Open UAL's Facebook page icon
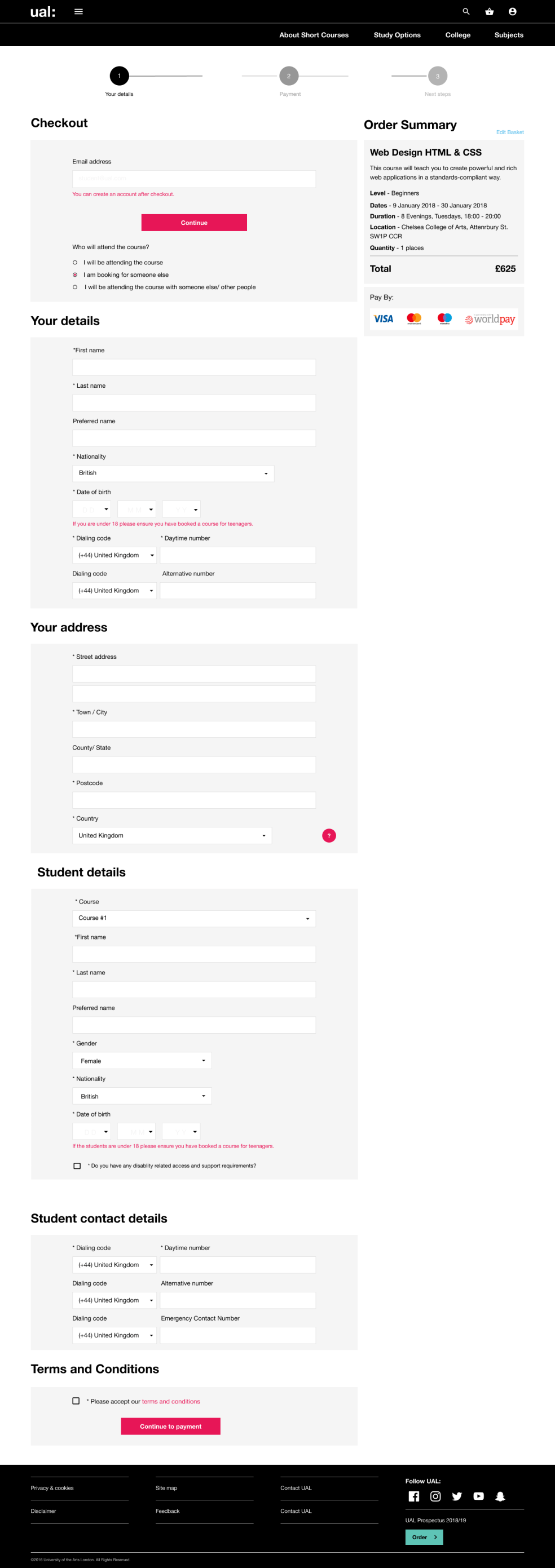 pos(413,1496)
